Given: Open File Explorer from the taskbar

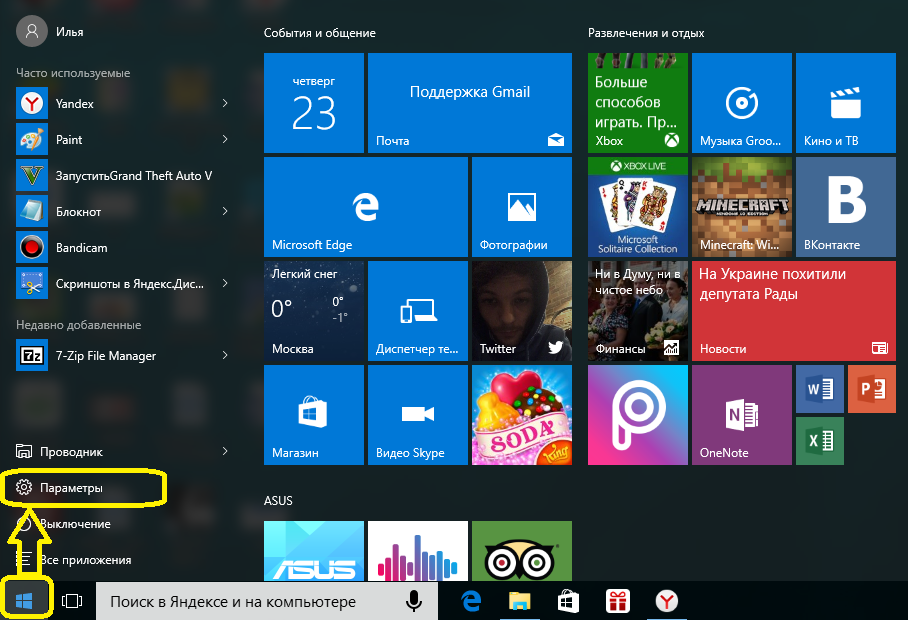Looking at the screenshot, I should pyautogui.click(x=519, y=601).
